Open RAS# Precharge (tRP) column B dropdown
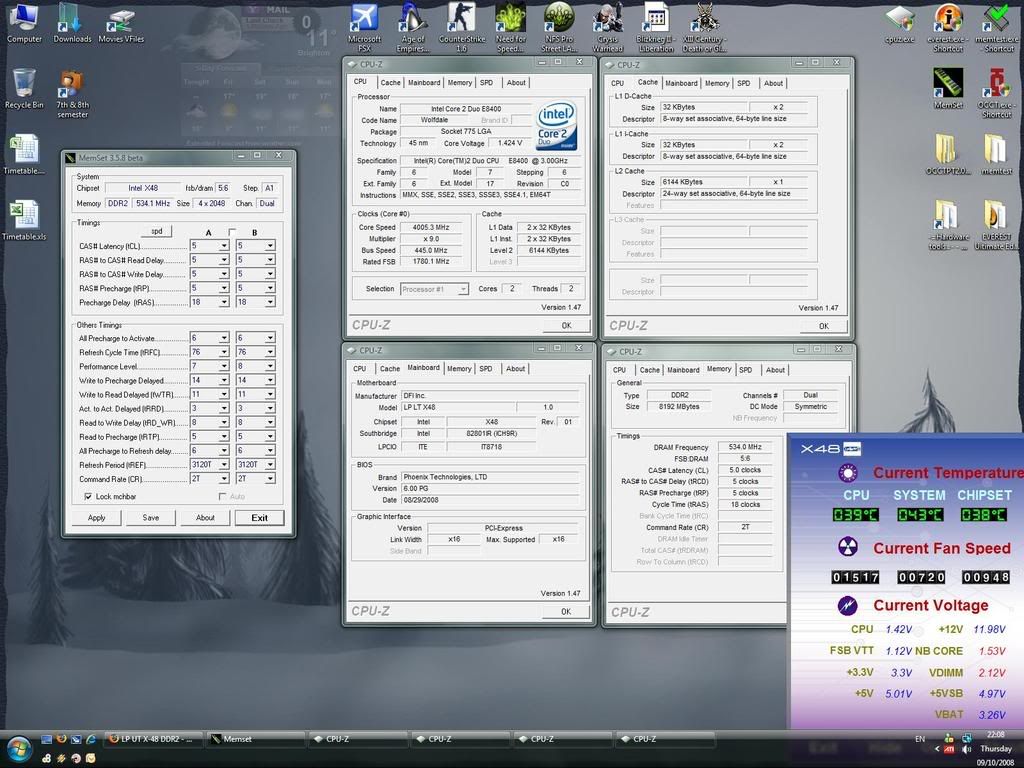Viewport: 1024px width, 768px height. pyautogui.click(x=270, y=288)
